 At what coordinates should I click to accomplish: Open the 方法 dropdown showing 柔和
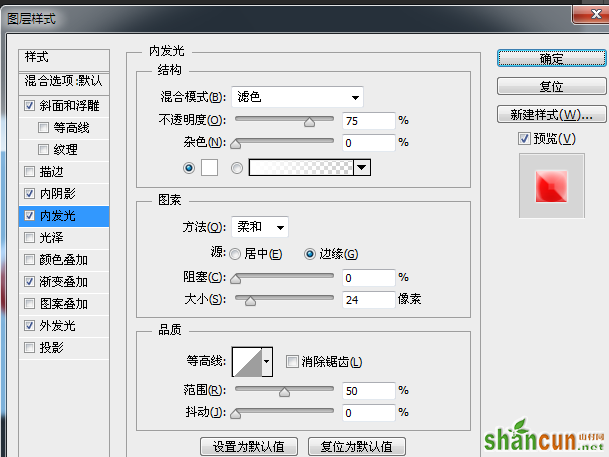tap(260, 227)
